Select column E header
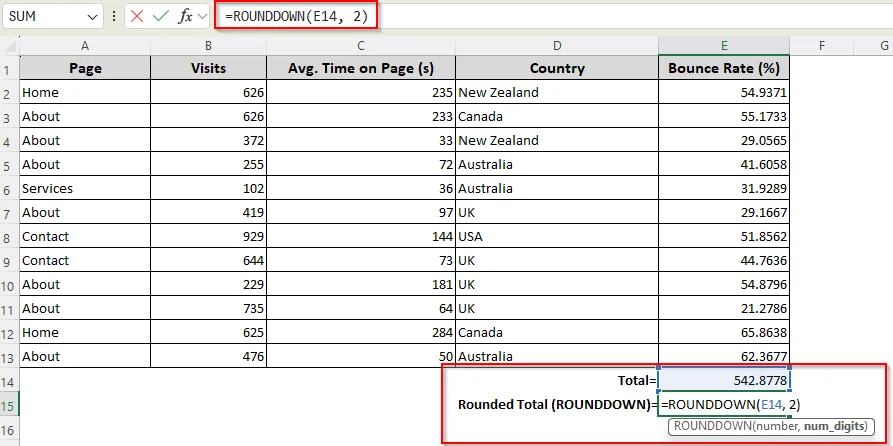The image size is (893, 446). coord(724,46)
